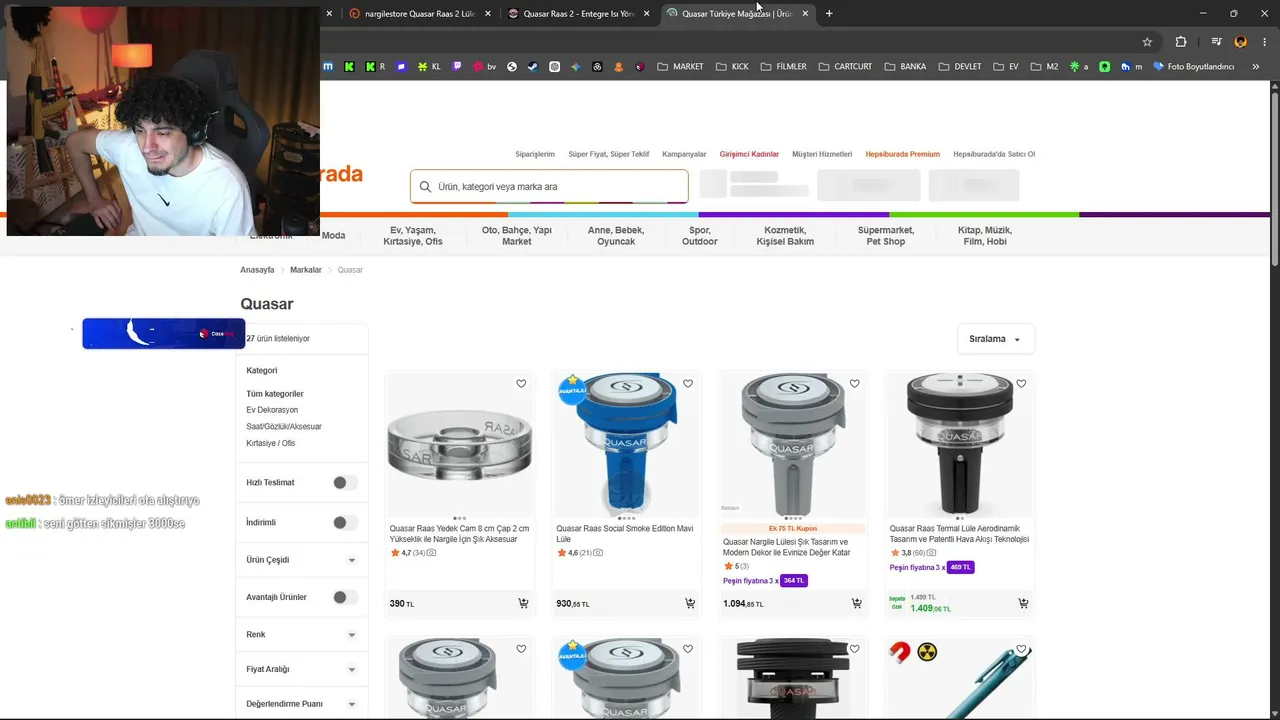
Task: Expand the Renk filter
Action: coord(301,635)
